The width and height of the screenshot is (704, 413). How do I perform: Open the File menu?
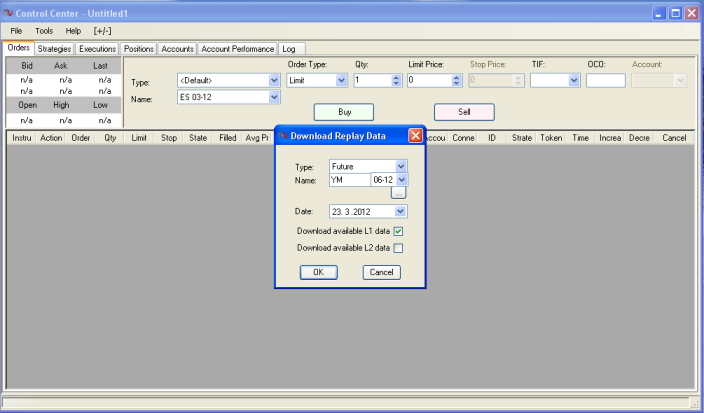17,31
